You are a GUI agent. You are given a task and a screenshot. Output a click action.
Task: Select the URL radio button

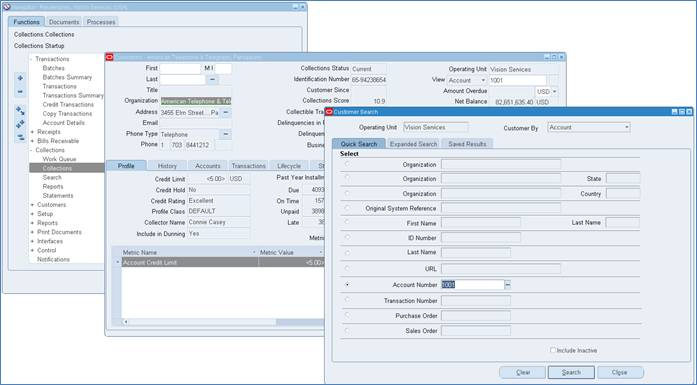point(347,269)
